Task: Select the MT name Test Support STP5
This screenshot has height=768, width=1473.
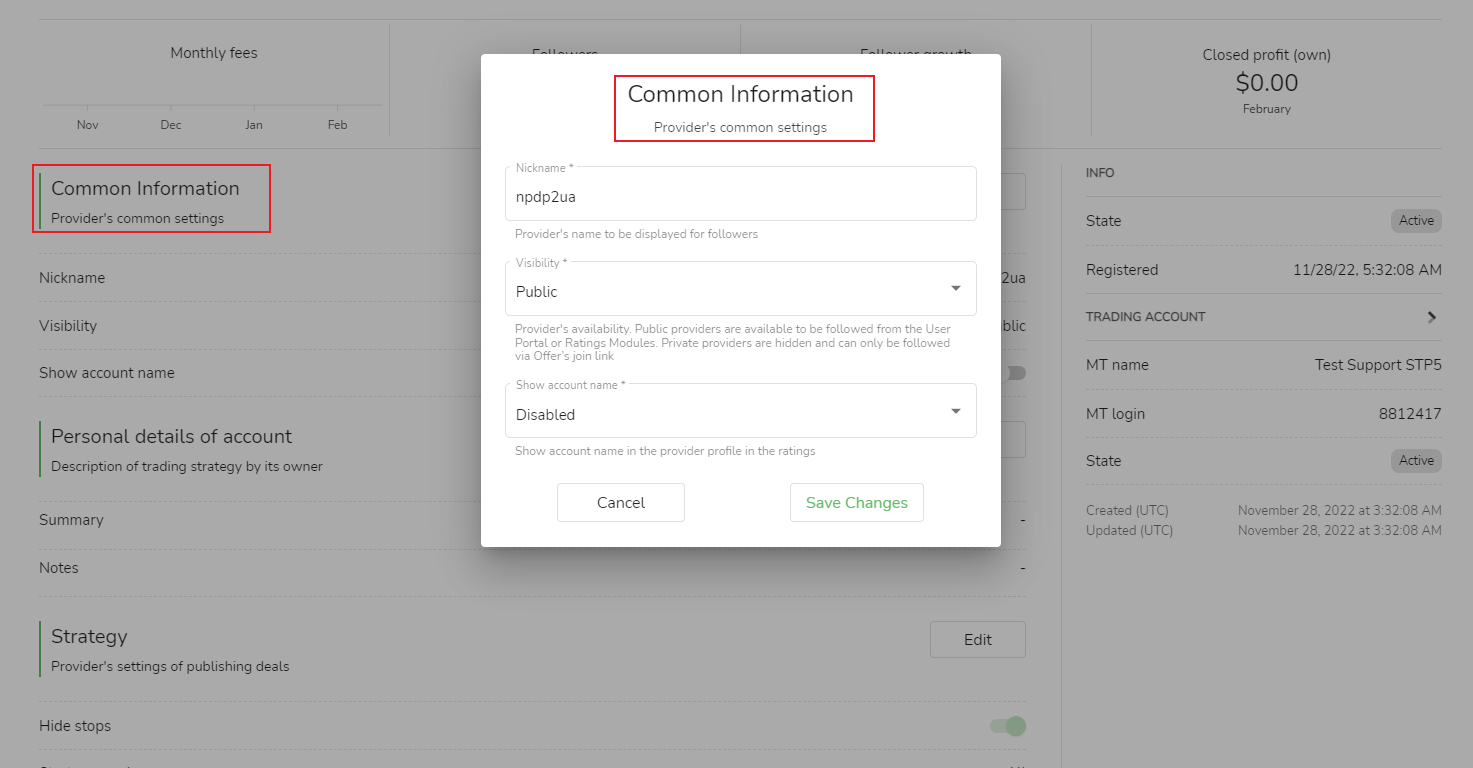Action: pyautogui.click(x=1377, y=365)
